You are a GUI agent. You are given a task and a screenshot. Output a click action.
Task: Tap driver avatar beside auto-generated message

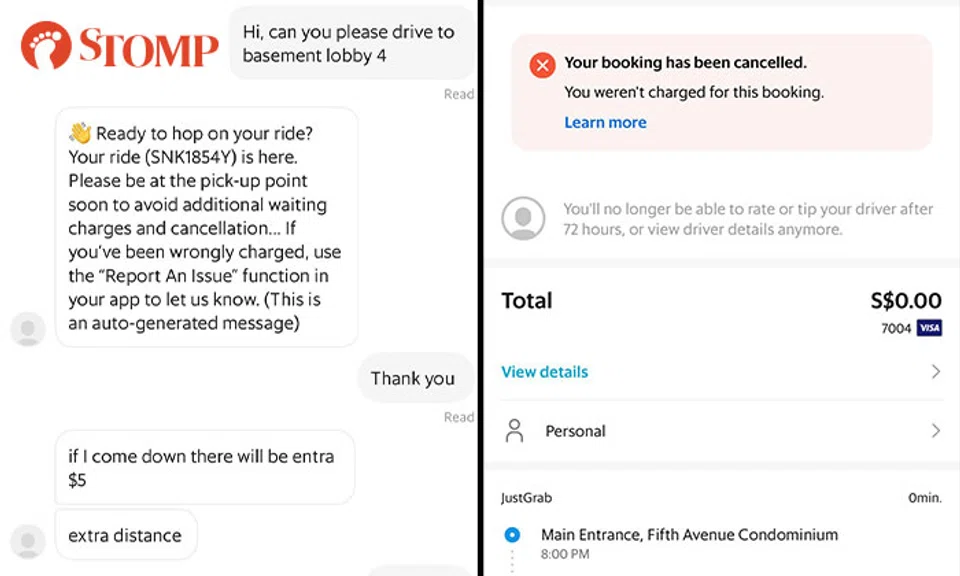28,329
